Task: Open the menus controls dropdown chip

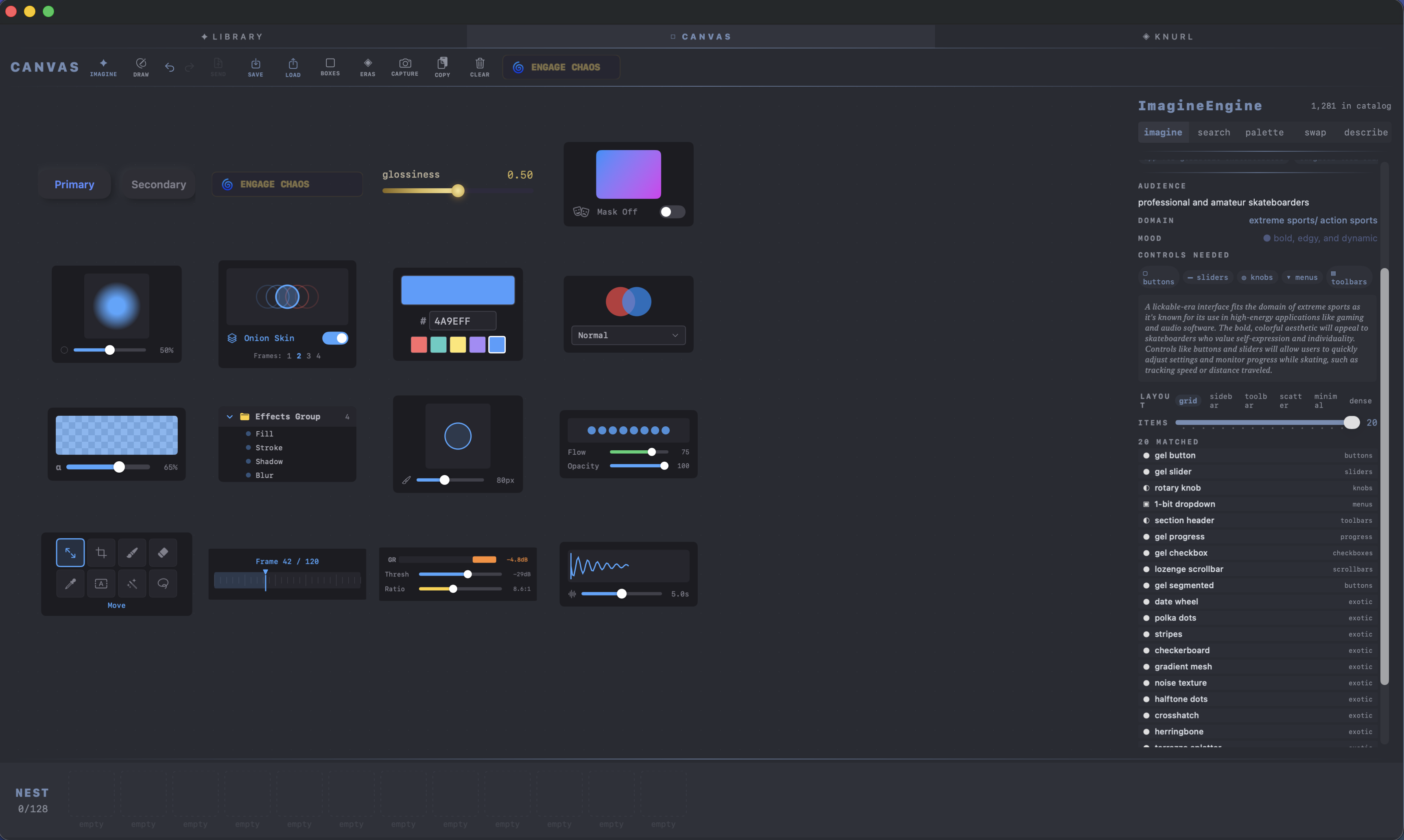Action: 1302,277
